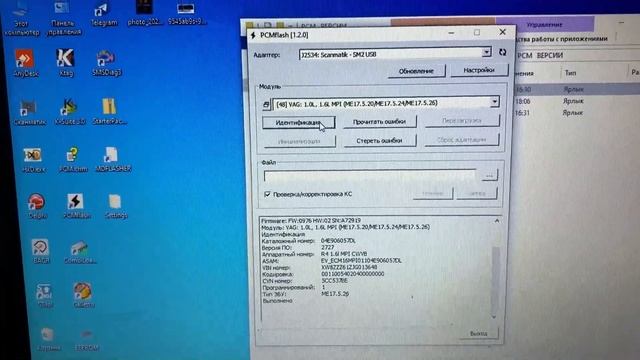Open the Ktag desktop shortcut

pos(65,63)
